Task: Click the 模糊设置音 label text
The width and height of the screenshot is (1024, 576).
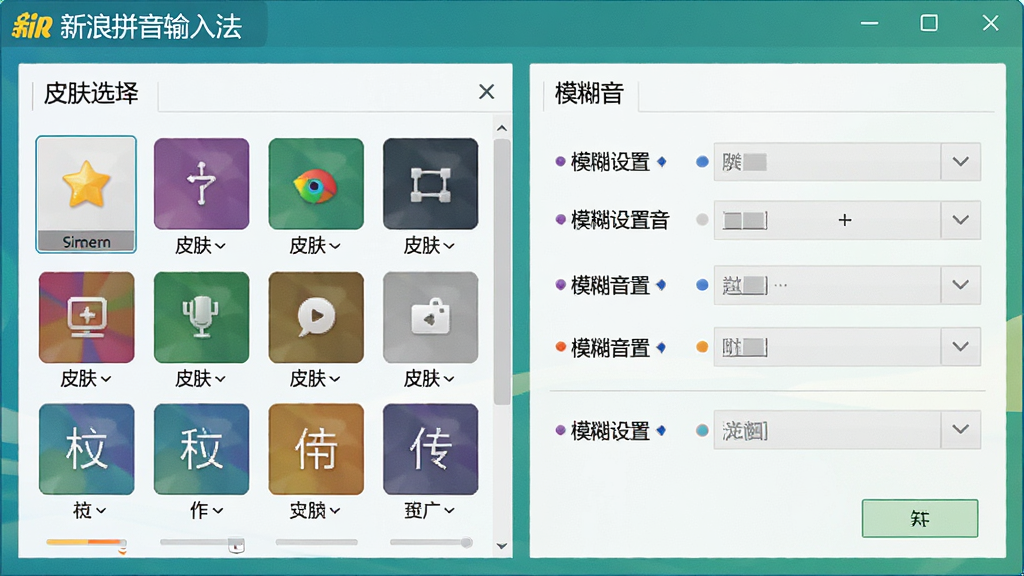Action: pyautogui.click(x=620, y=220)
